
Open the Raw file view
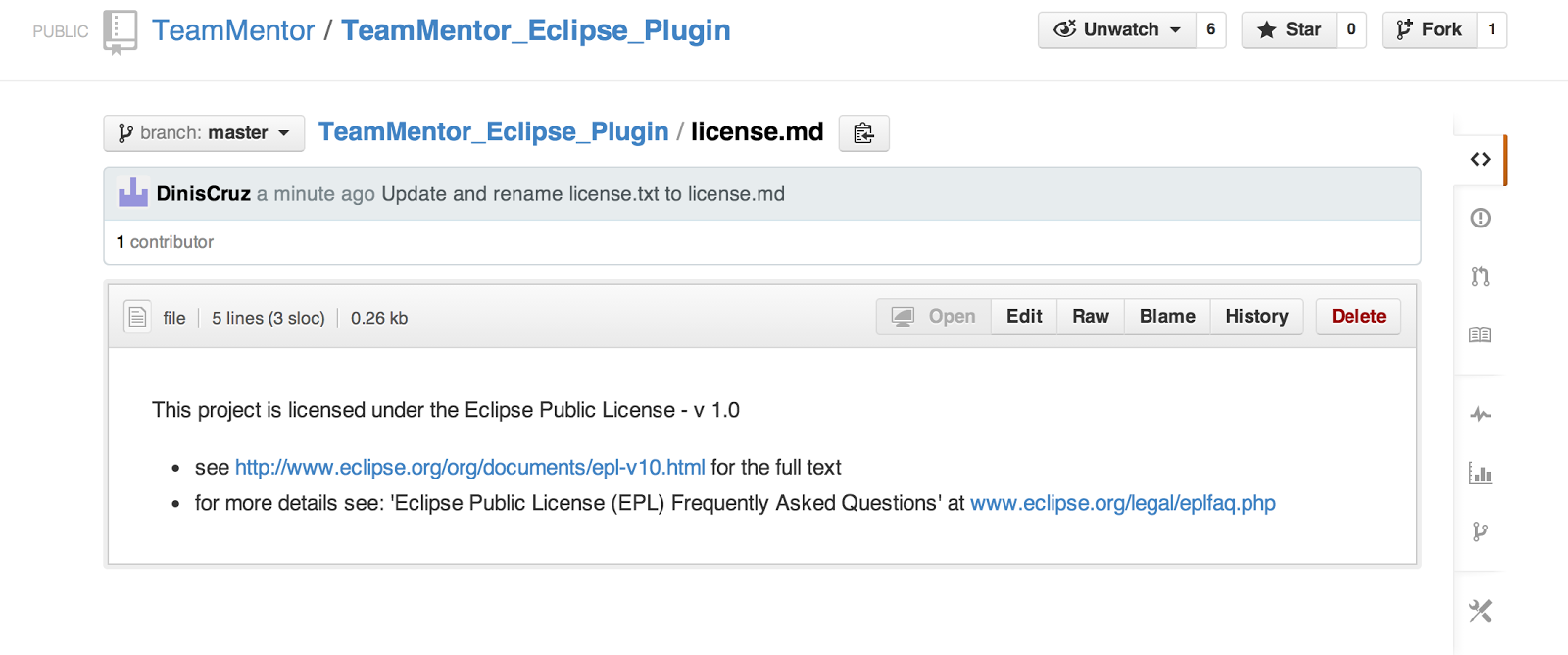coord(1090,317)
